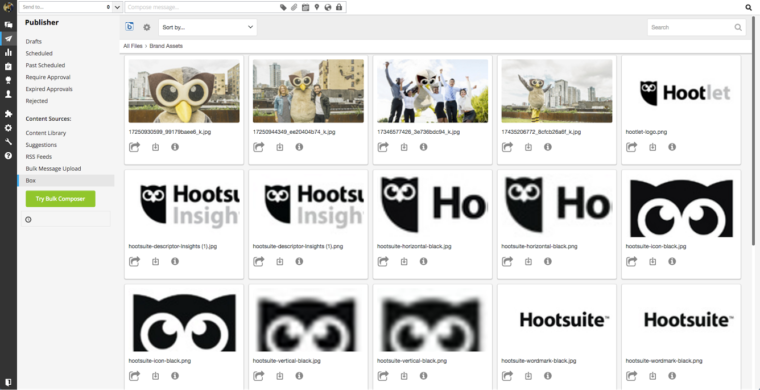
Task: Click the sidebar expand icon at bottom left
Action: pos(8,382)
